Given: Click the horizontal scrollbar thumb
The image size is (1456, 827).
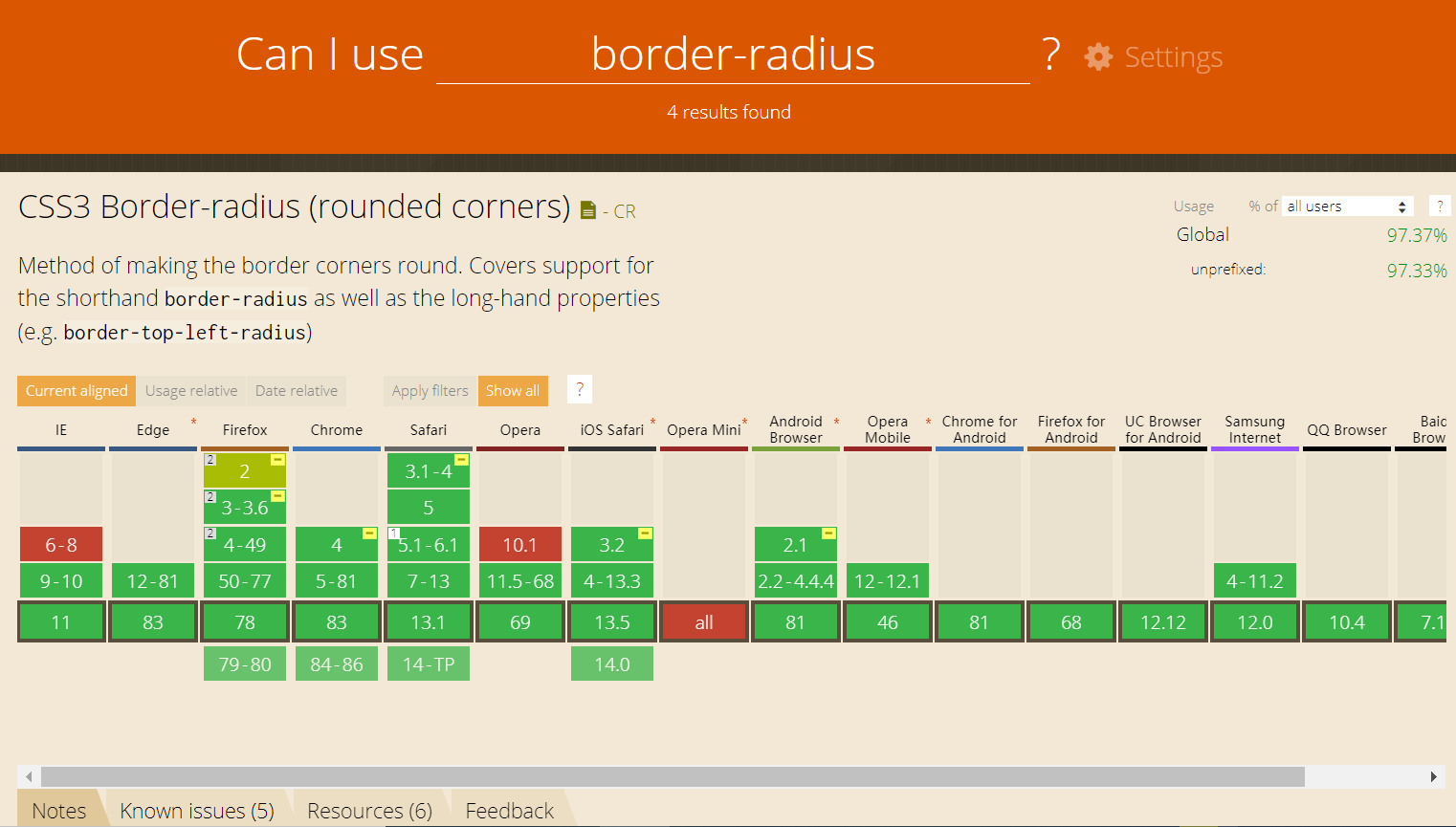Looking at the screenshot, I should [673, 776].
